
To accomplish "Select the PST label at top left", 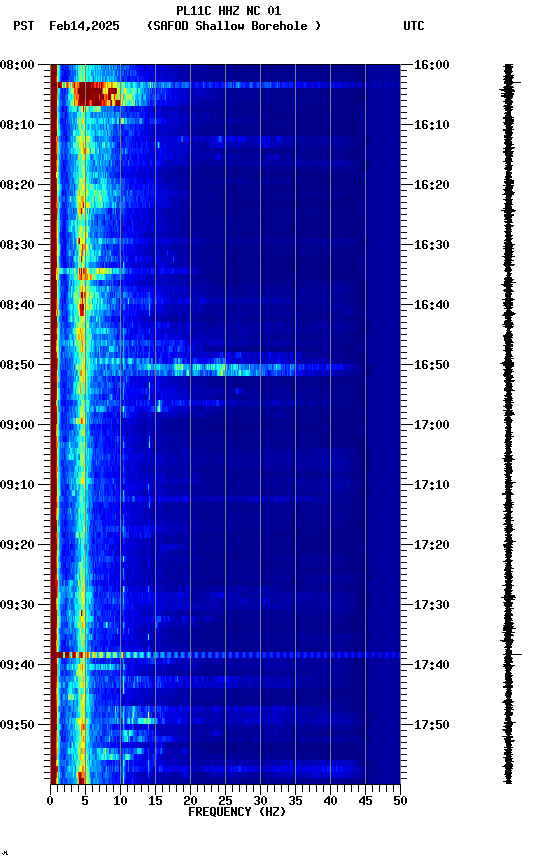I will click(24, 26).
